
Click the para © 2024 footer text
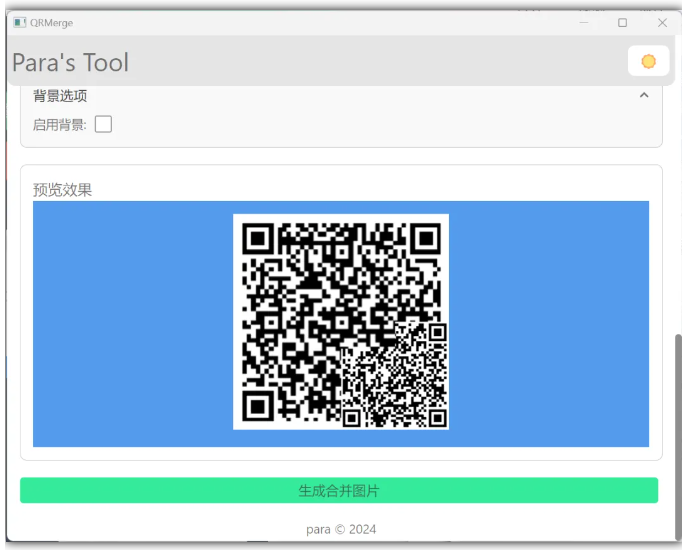(341, 529)
